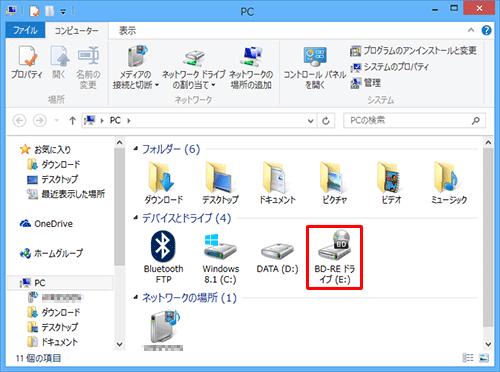Image resolution: width=500 pixels, height=372 pixels.
Task: Click PC in the address bar path
Action: point(115,120)
